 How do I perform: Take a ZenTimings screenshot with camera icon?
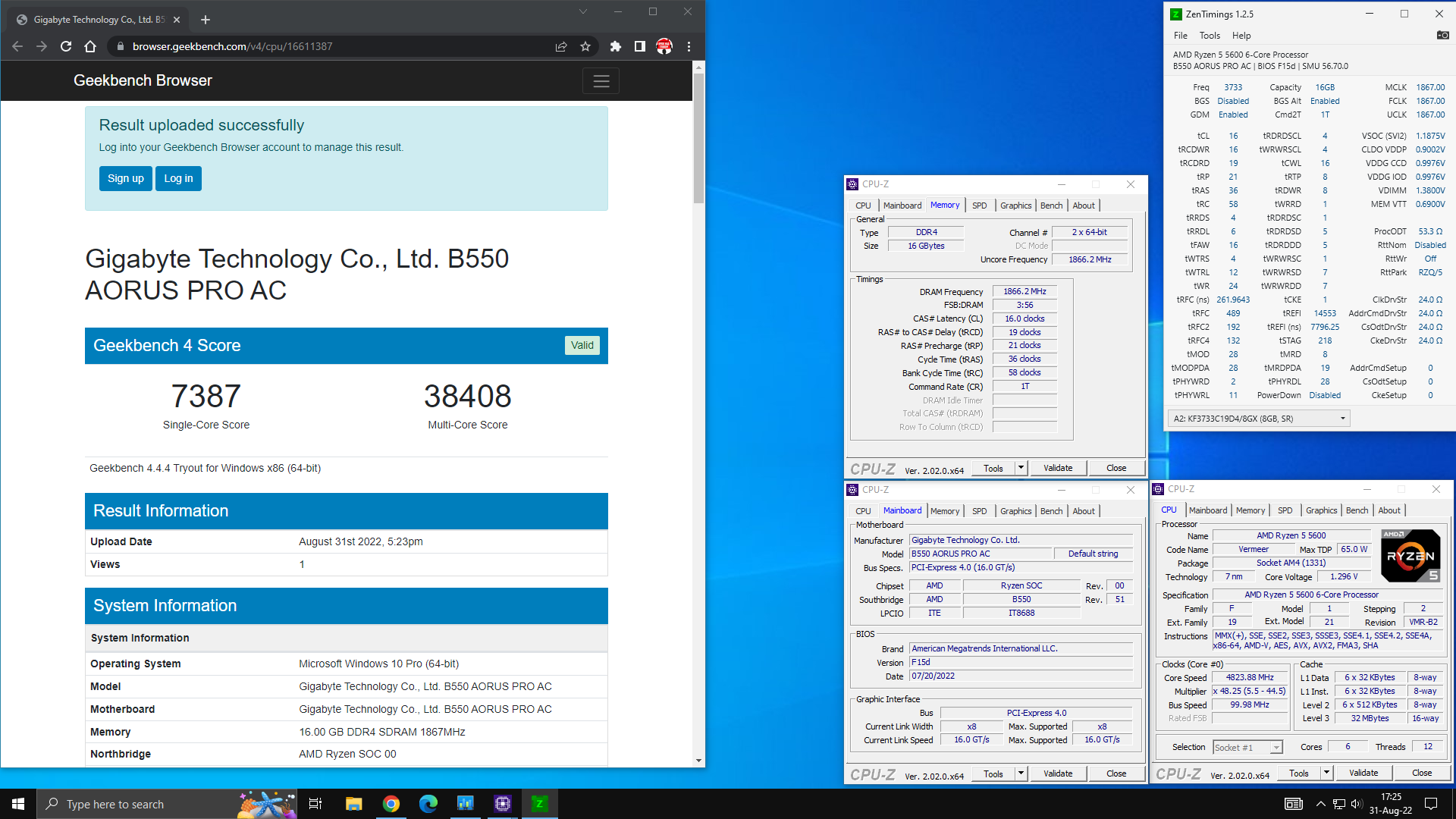click(1442, 35)
